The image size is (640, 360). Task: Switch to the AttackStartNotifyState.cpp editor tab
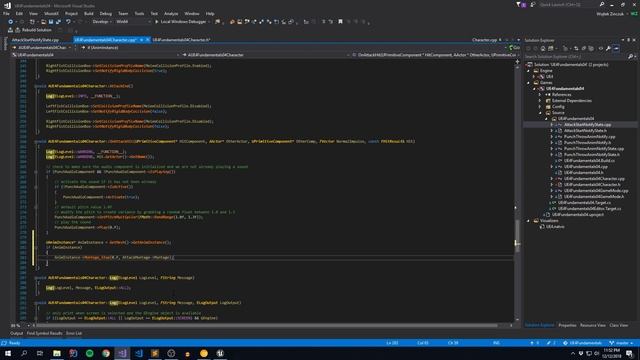36,40
